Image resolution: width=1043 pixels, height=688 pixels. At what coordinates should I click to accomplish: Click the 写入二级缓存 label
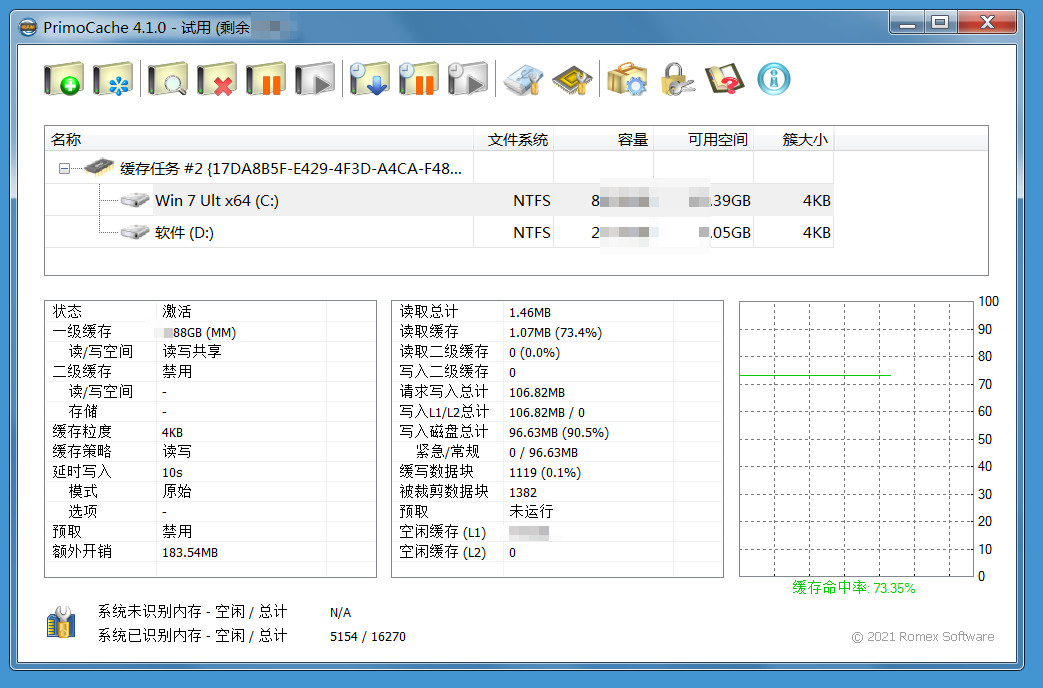tap(444, 372)
